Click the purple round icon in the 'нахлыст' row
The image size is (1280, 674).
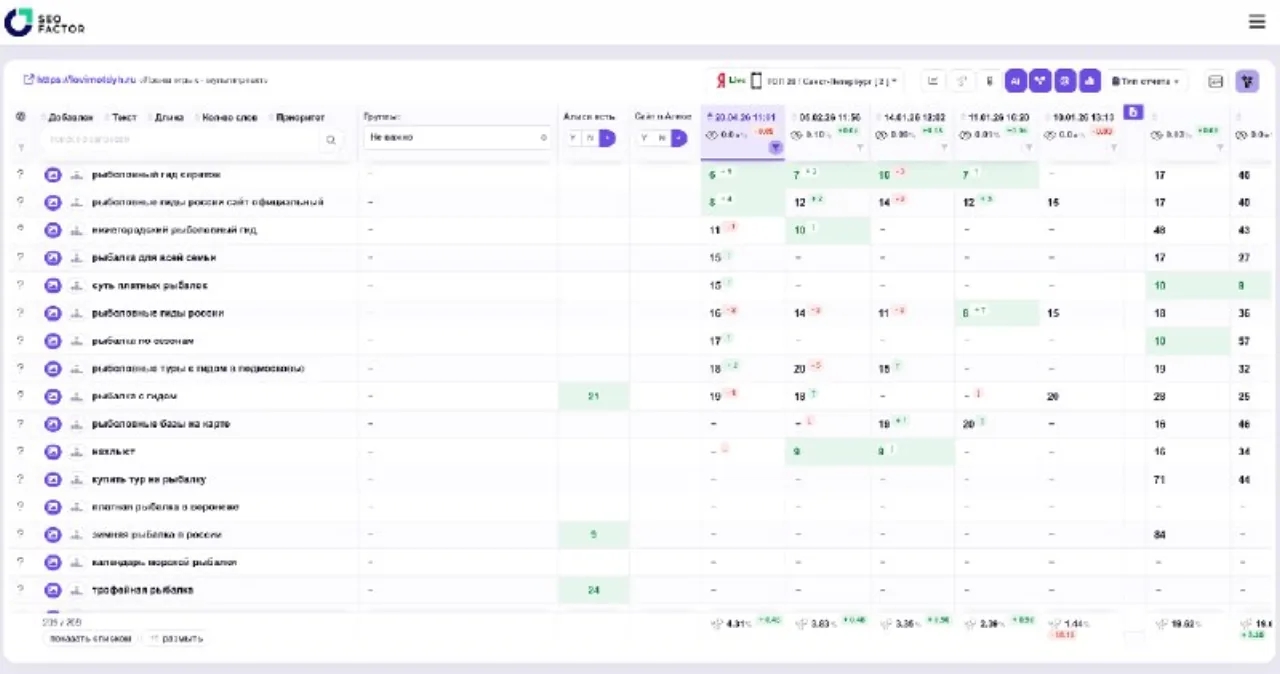point(53,452)
